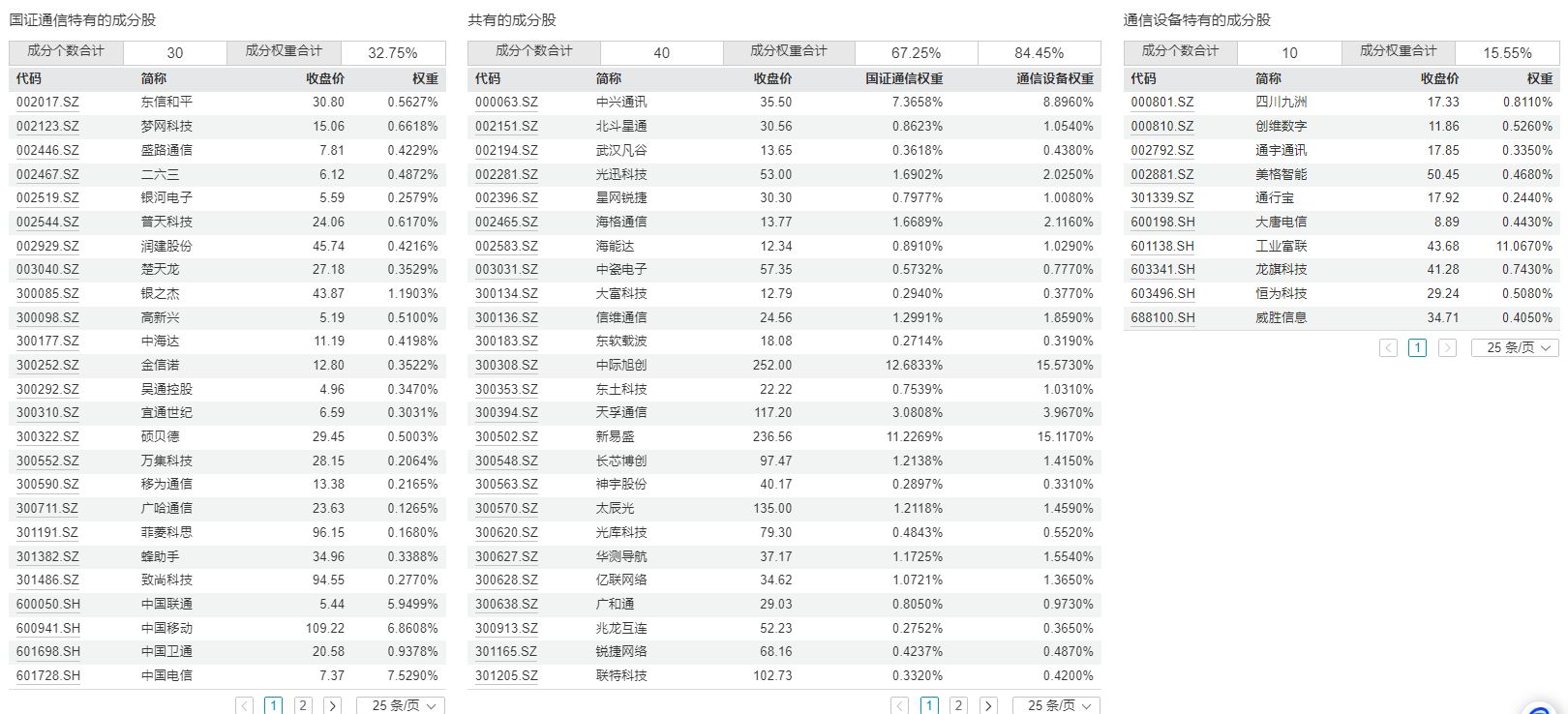
Task: Click next page arrow in right table pagination
Action: click(x=1447, y=347)
